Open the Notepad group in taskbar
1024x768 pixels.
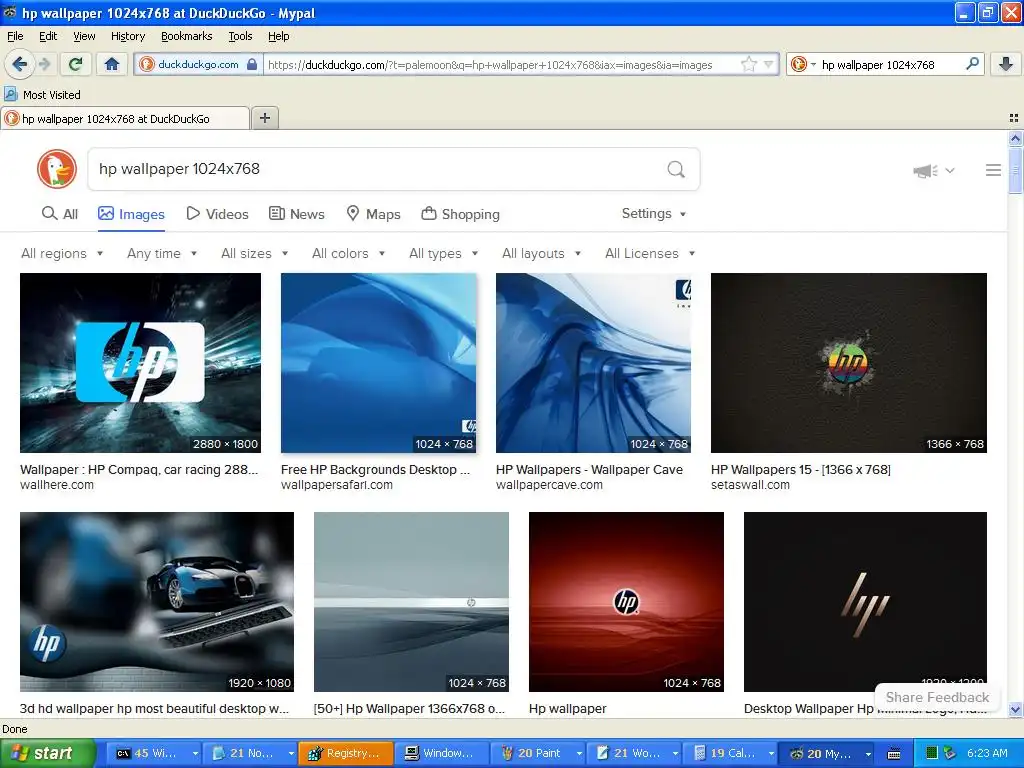click(250, 753)
